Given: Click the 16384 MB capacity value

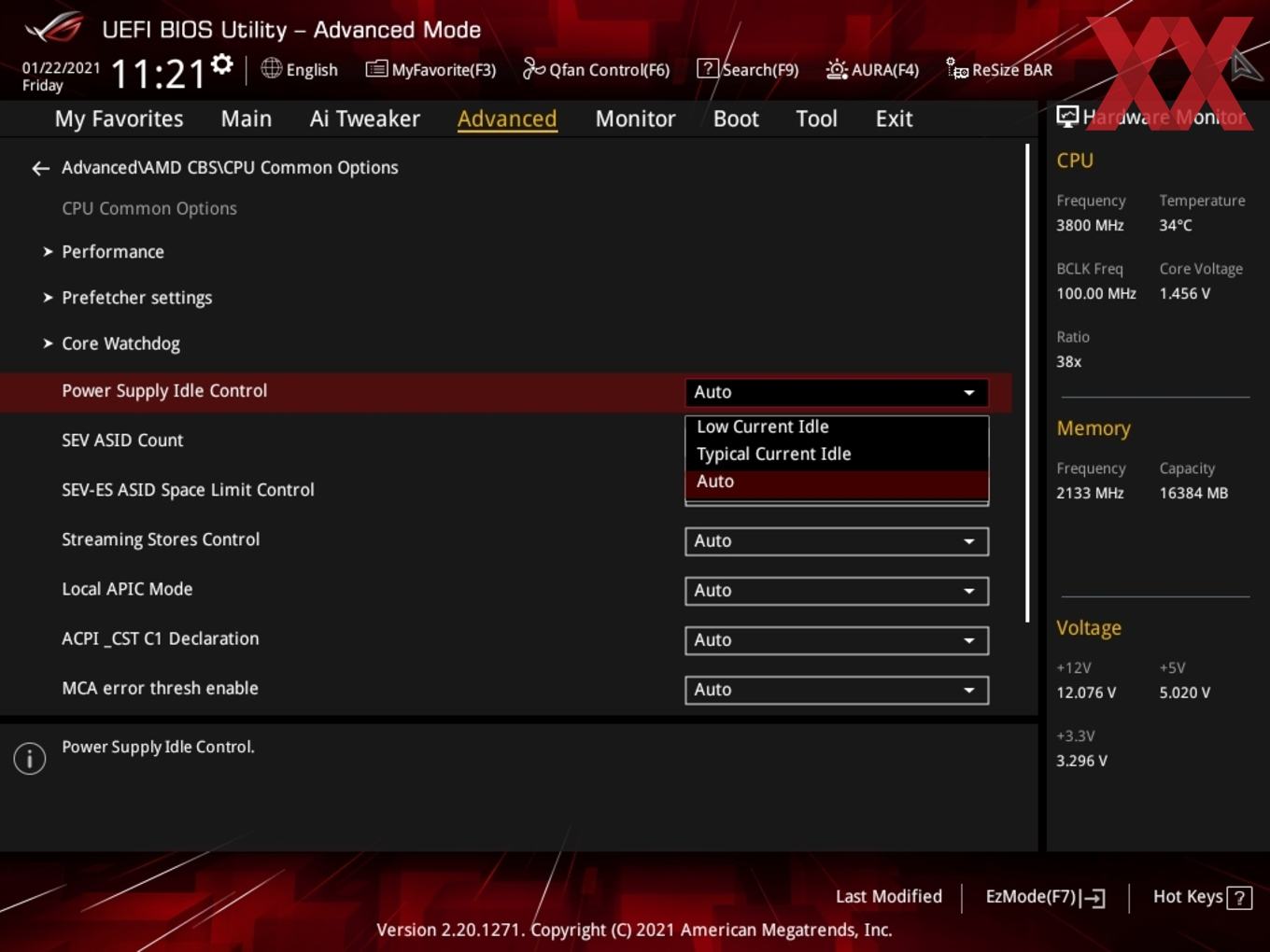Looking at the screenshot, I should point(1193,493).
